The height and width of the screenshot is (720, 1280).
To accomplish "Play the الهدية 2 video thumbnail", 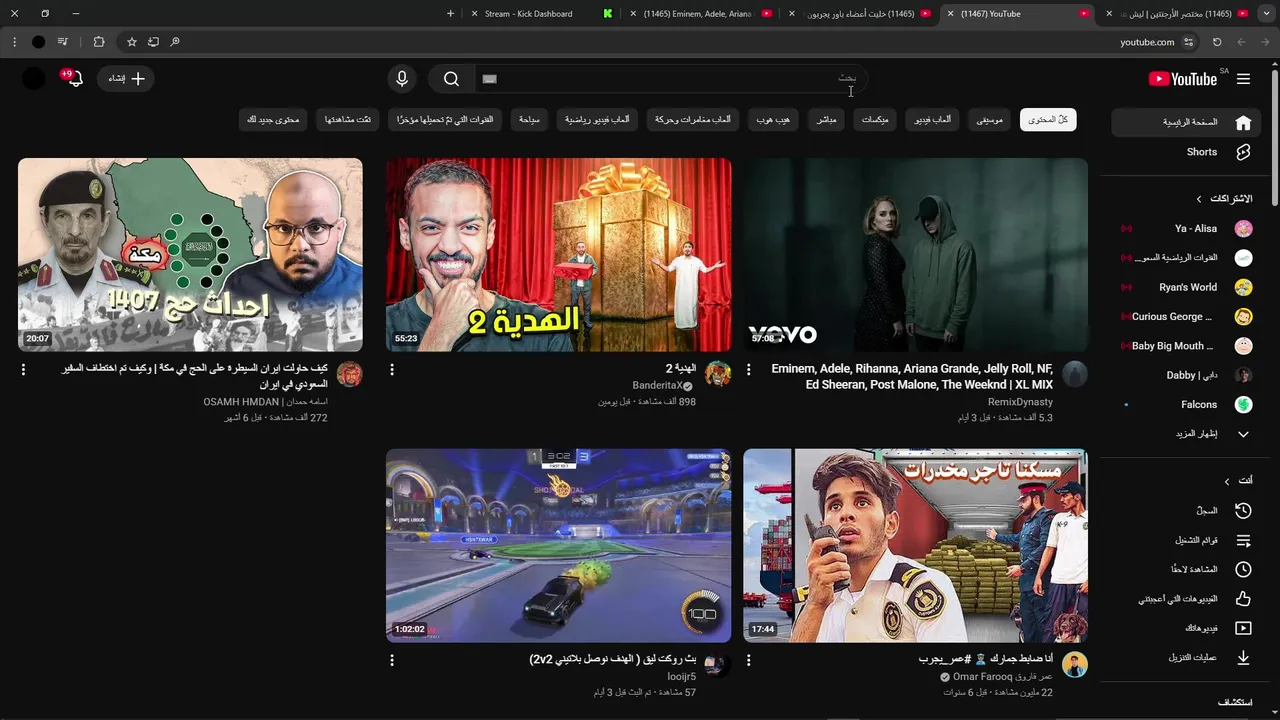I will [559, 255].
